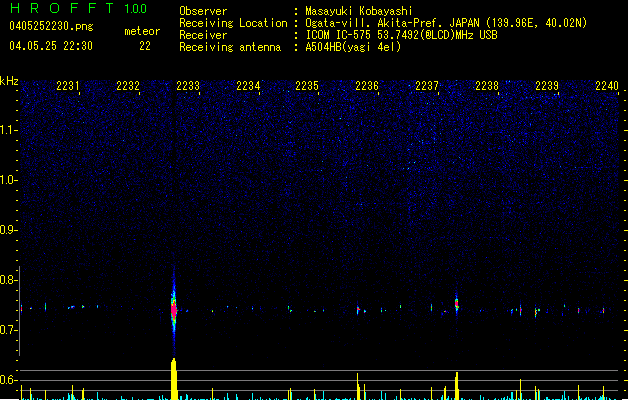Screen dimensions: 629x400
Task: Click the 2236 time marker
Action: (x=367, y=86)
